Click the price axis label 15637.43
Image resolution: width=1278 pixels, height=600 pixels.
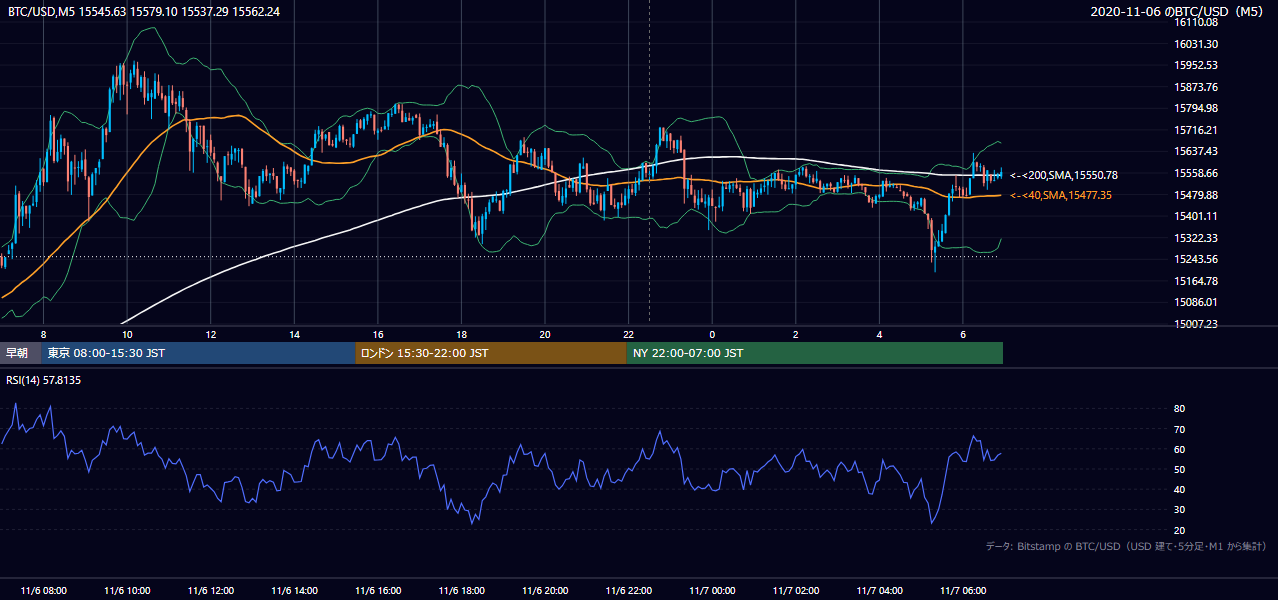(1195, 151)
